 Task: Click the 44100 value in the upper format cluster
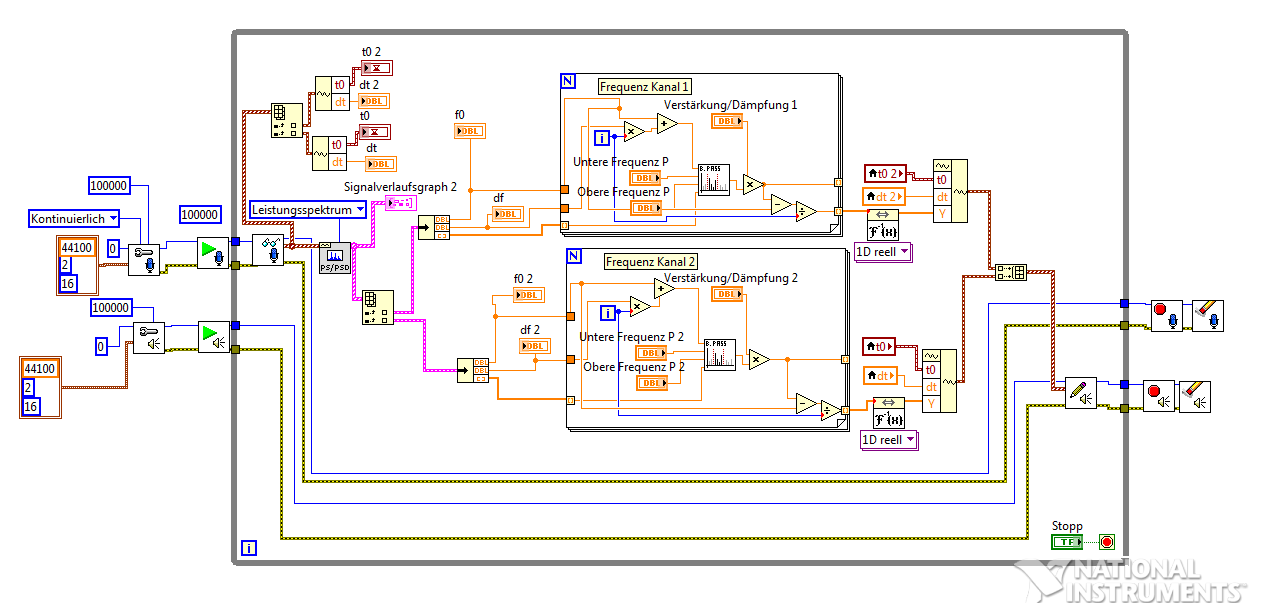(77, 247)
